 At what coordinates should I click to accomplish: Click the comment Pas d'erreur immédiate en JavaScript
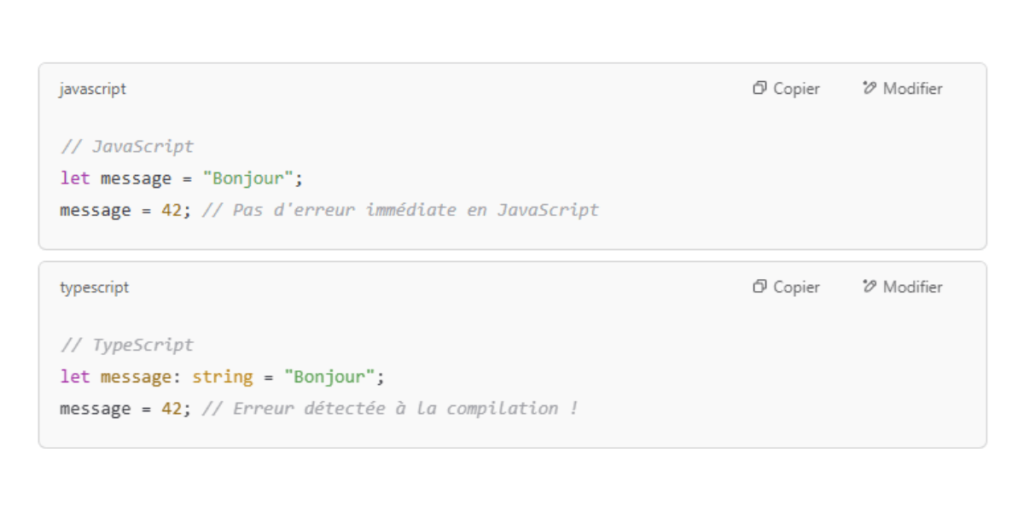(400, 210)
